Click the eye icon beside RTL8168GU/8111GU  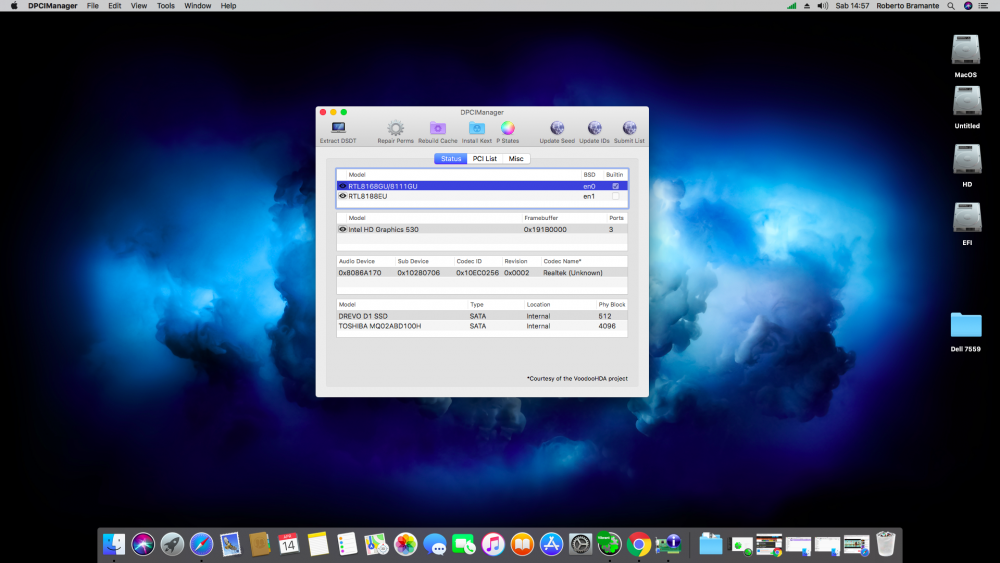(342, 186)
